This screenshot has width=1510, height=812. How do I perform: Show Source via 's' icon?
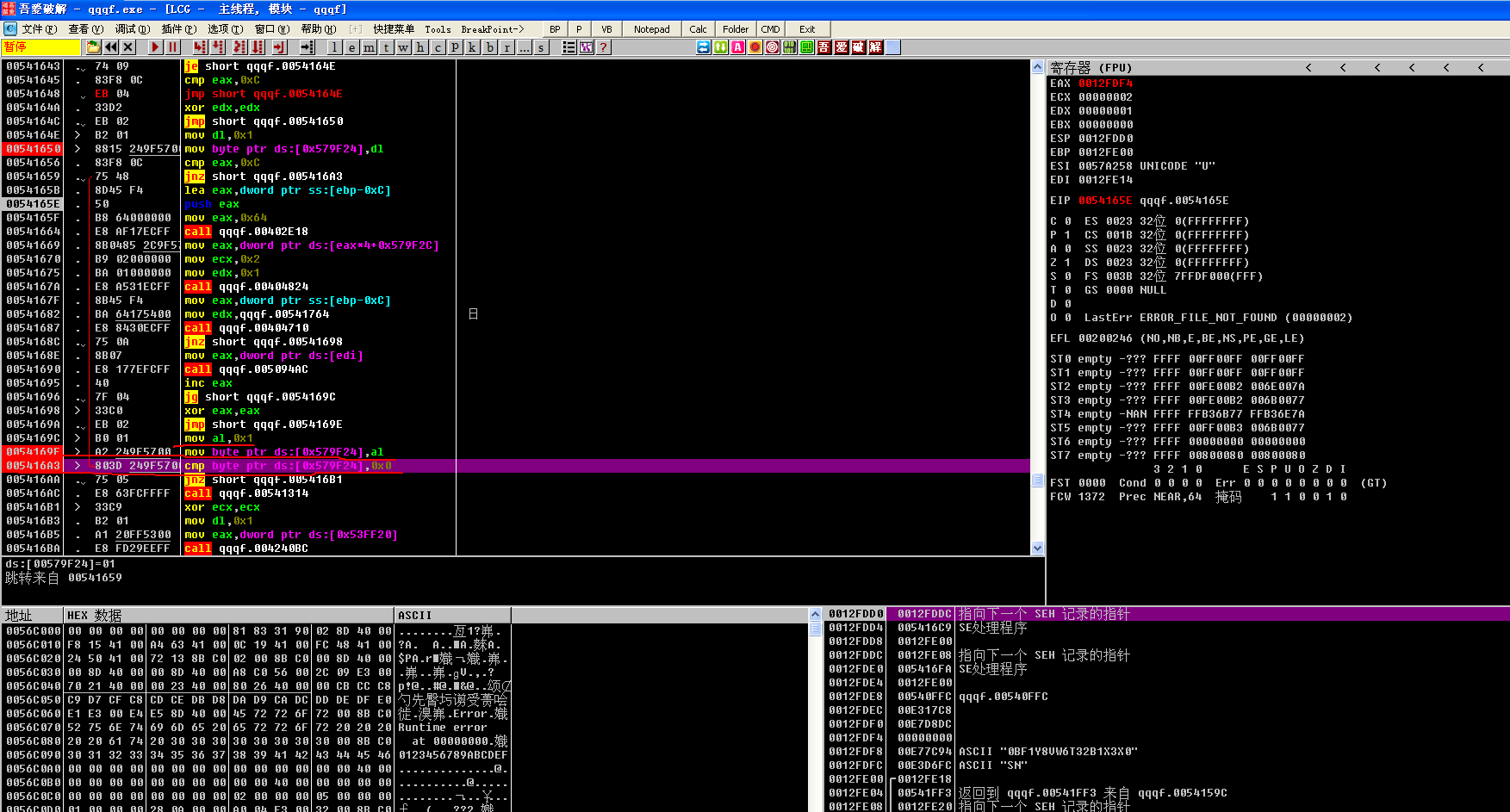pyautogui.click(x=541, y=47)
